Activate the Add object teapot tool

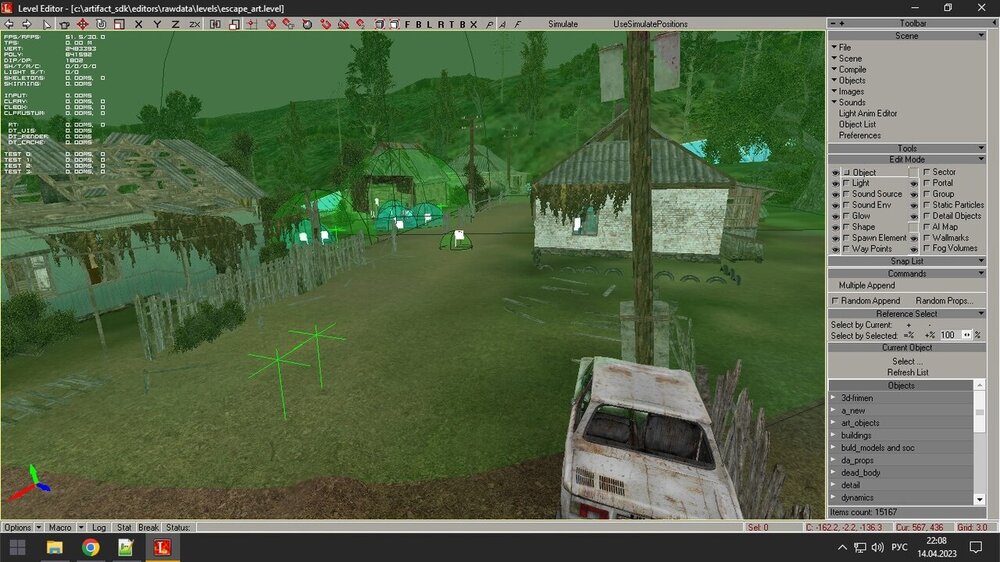pos(64,24)
